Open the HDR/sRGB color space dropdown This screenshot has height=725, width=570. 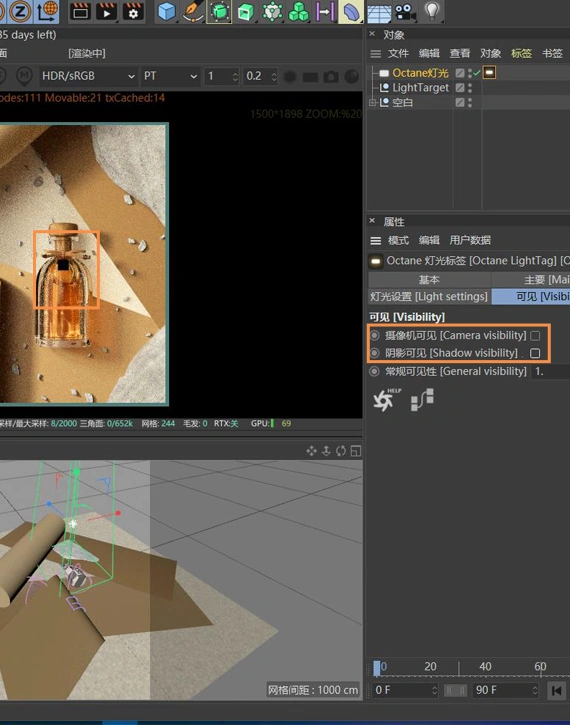pos(88,76)
